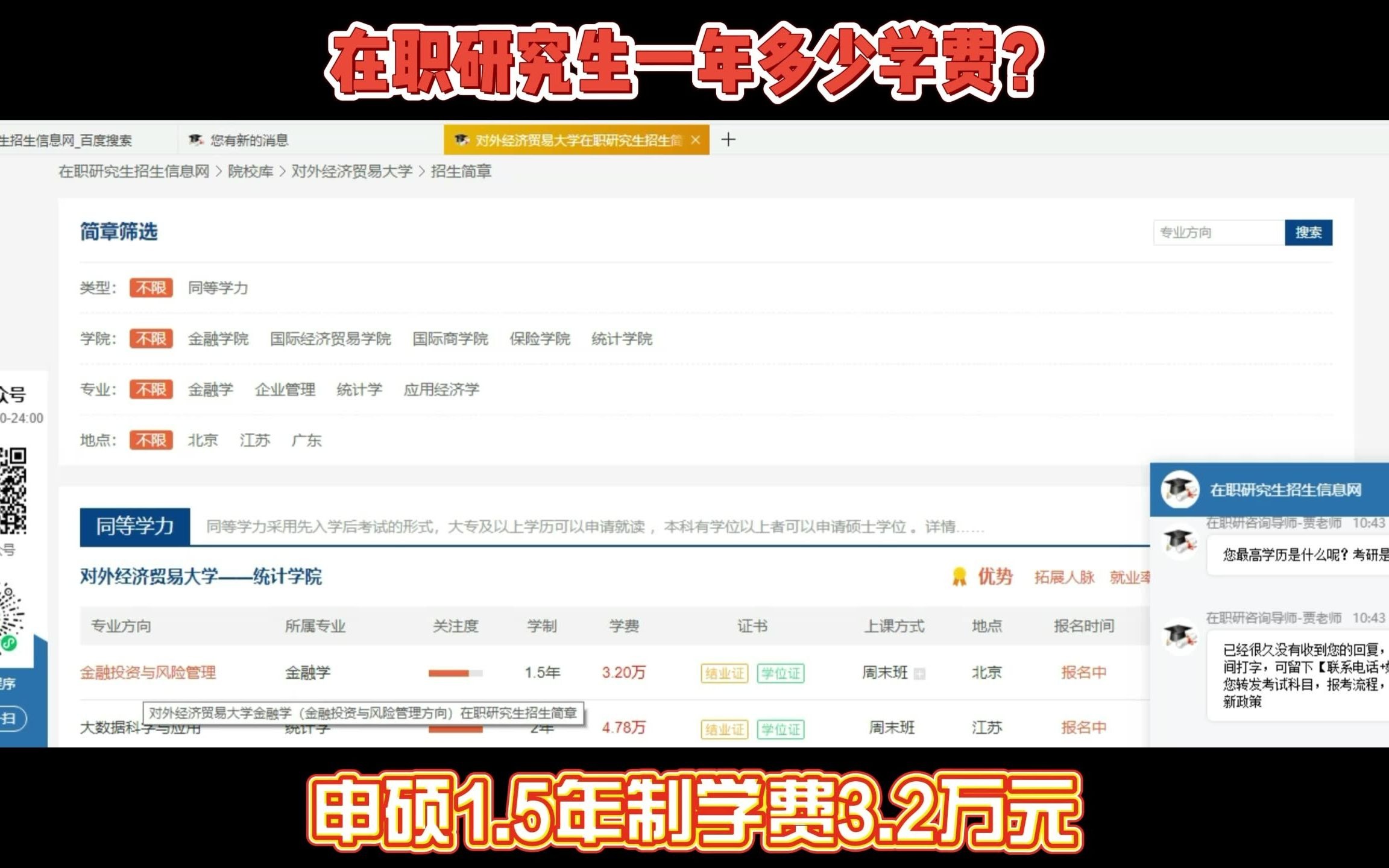Expand the 周末班 plus icon in Beijing row

click(x=919, y=674)
